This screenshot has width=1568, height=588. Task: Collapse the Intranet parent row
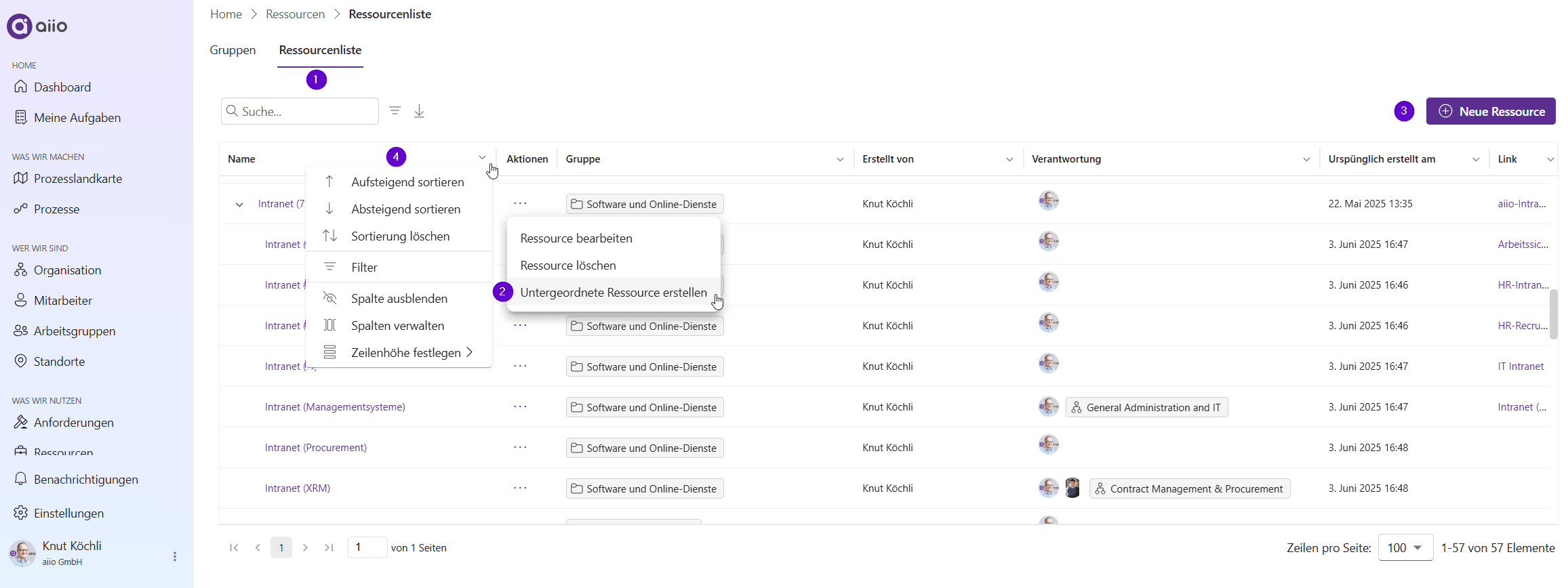(x=239, y=204)
